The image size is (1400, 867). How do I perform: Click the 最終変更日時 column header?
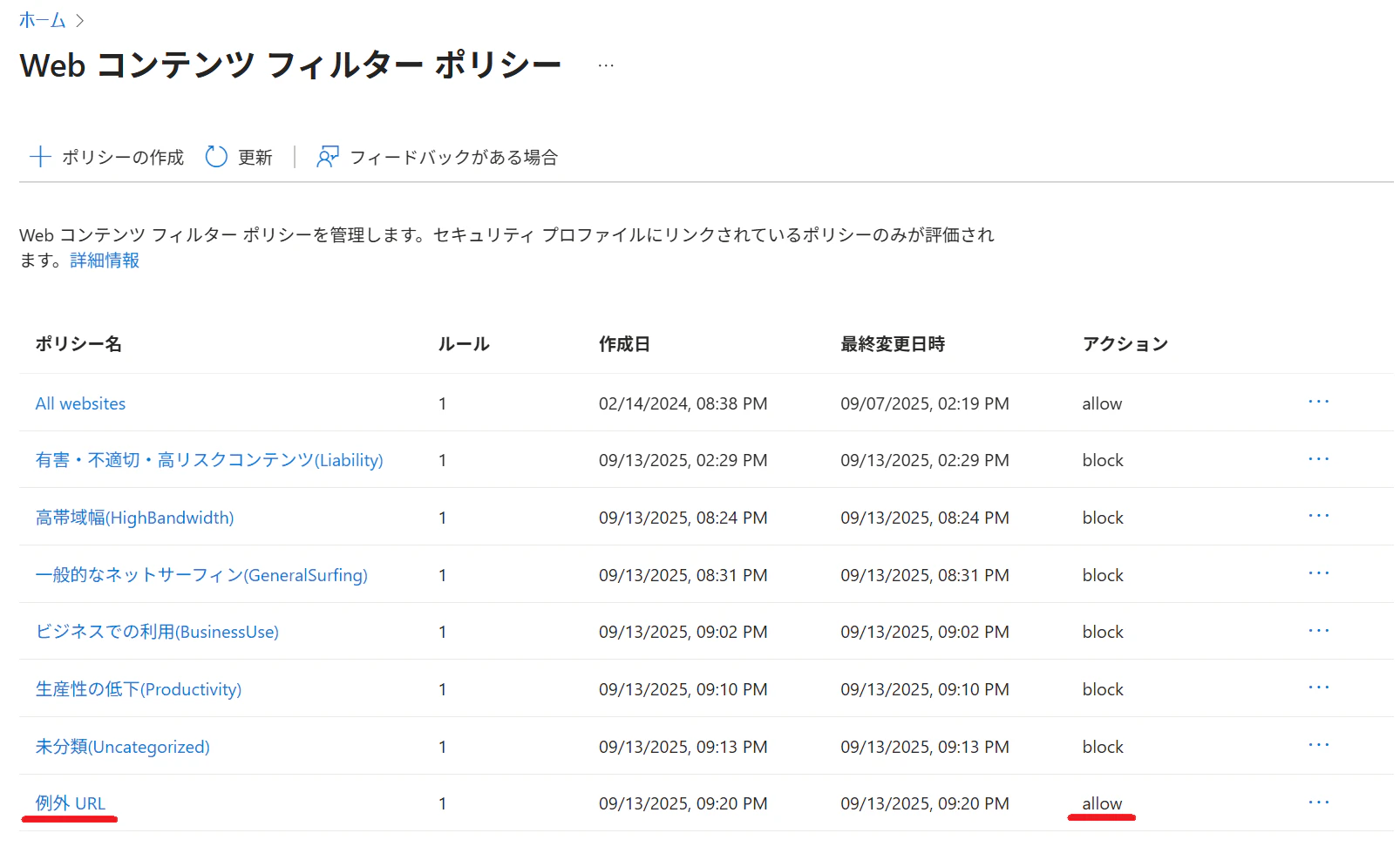893,344
